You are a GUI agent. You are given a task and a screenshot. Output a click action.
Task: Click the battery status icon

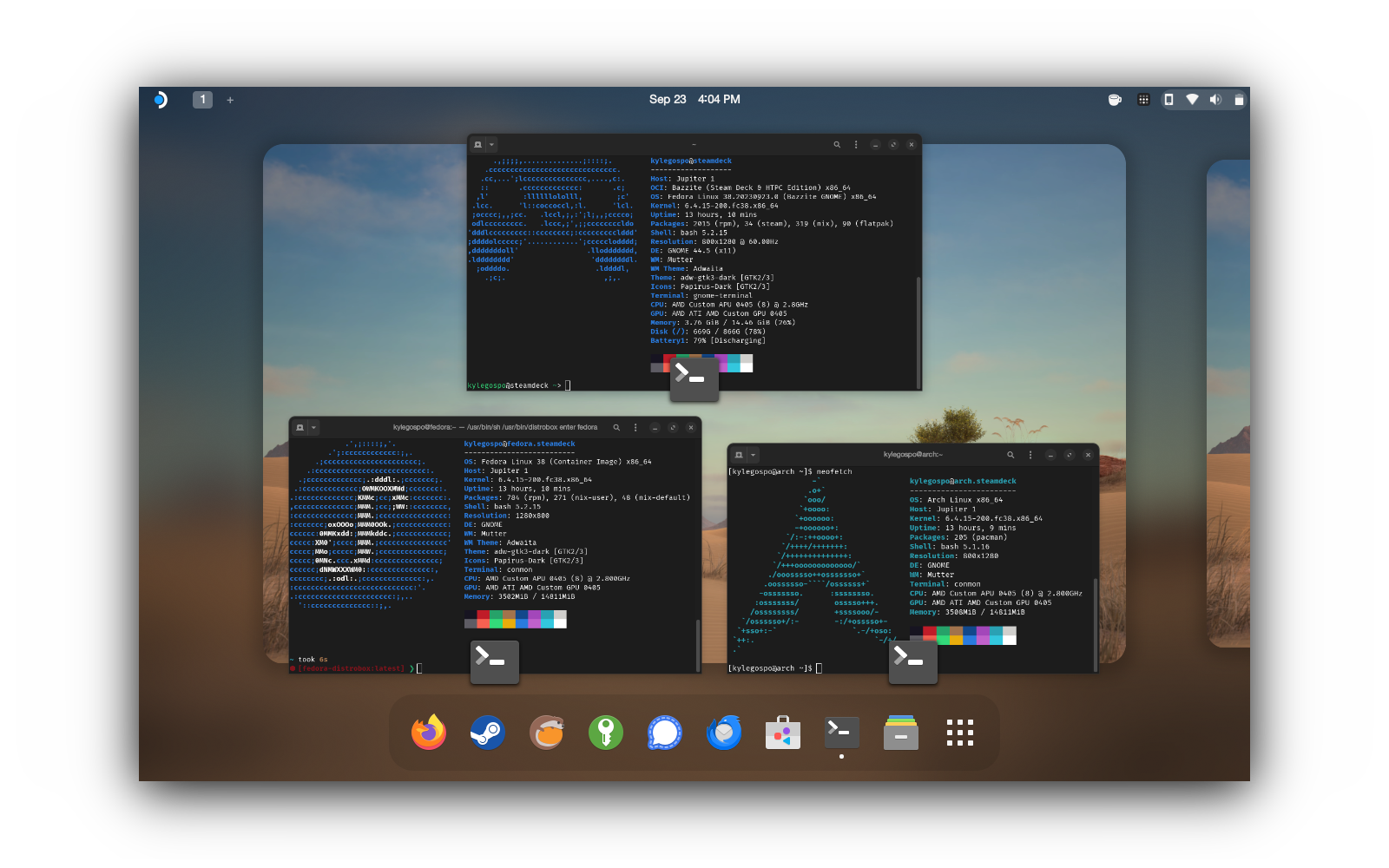(1239, 100)
